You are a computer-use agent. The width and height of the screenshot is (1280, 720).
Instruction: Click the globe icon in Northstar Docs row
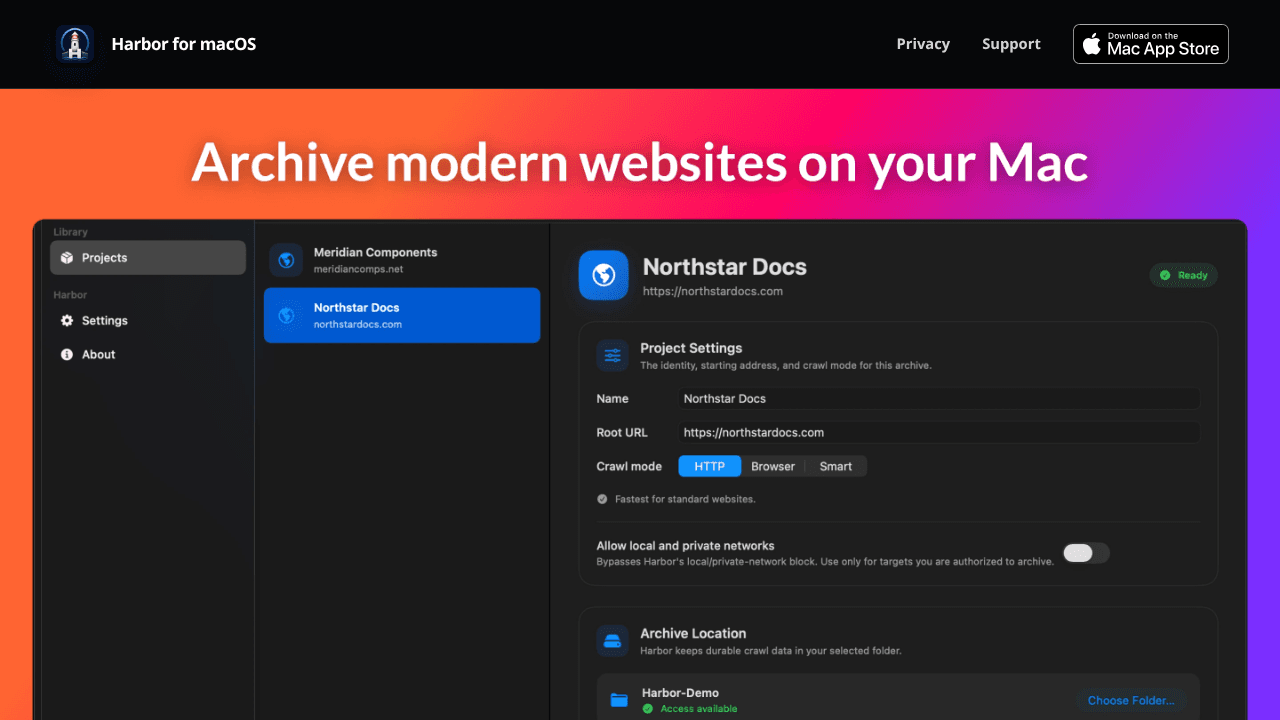pos(286,315)
